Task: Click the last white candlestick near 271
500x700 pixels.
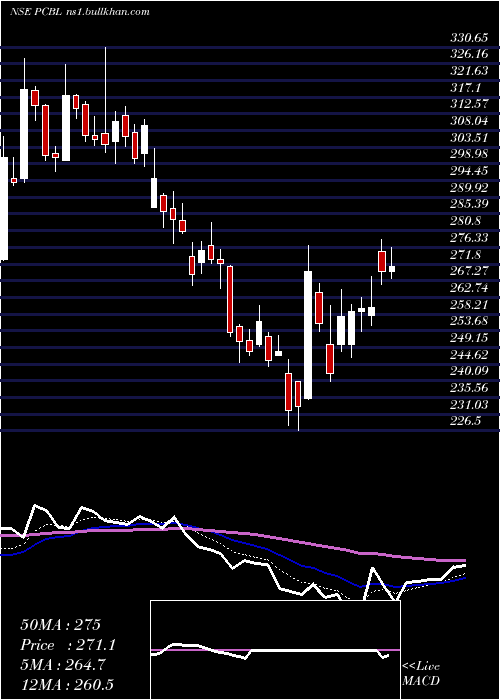Action: click(392, 269)
